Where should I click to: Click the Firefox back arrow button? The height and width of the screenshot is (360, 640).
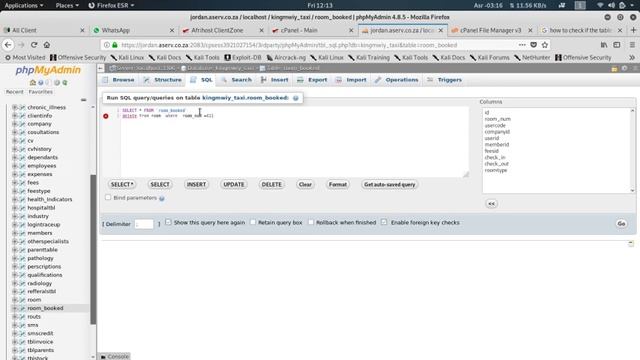[8, 45]
